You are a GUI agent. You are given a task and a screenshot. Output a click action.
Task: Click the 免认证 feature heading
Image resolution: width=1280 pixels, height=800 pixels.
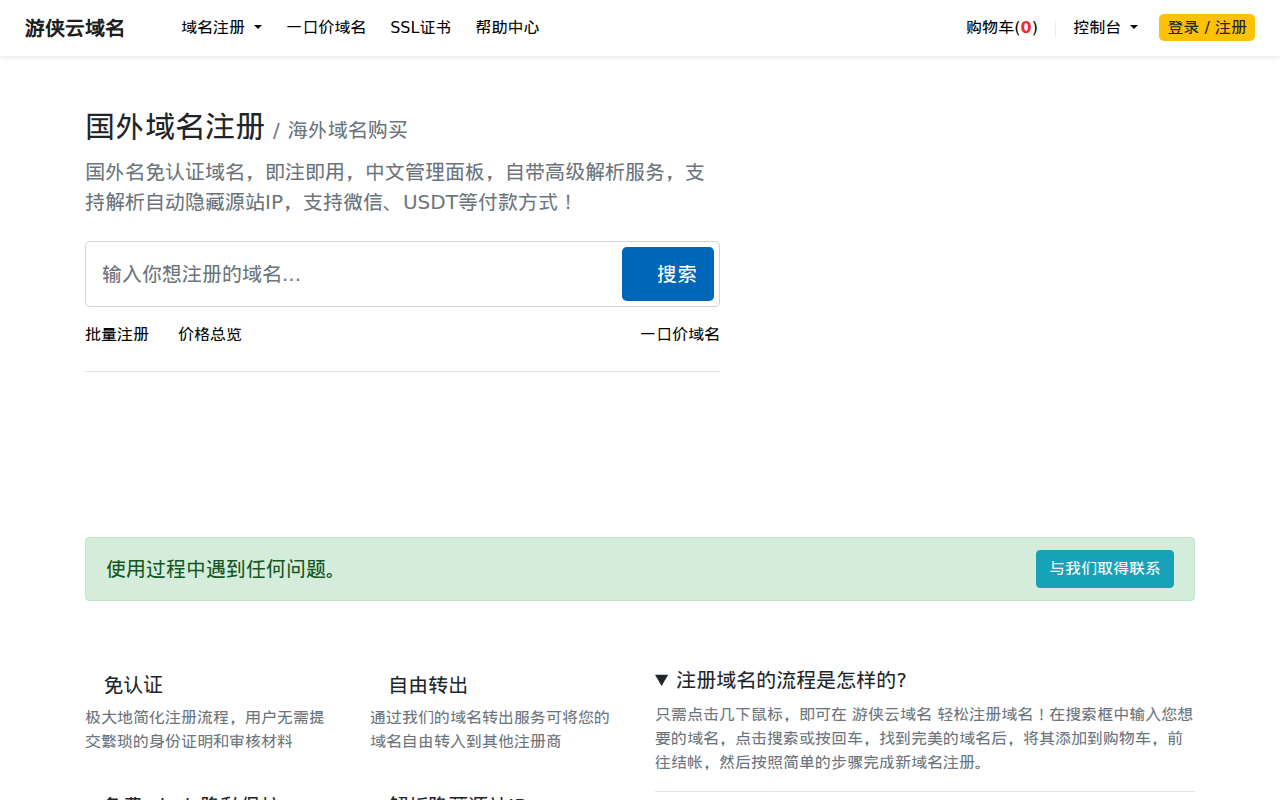pyautogui.click(x=134, y=685)
